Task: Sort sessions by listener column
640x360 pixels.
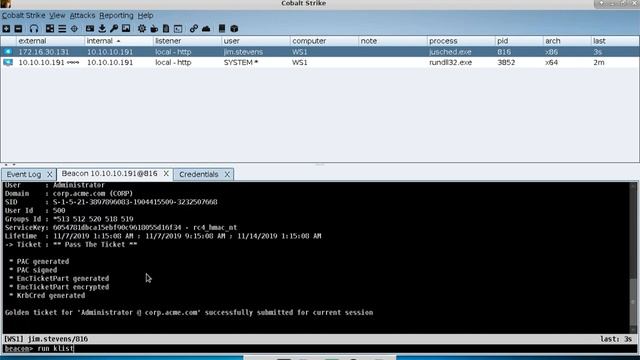Action: (x=187, y=41)
